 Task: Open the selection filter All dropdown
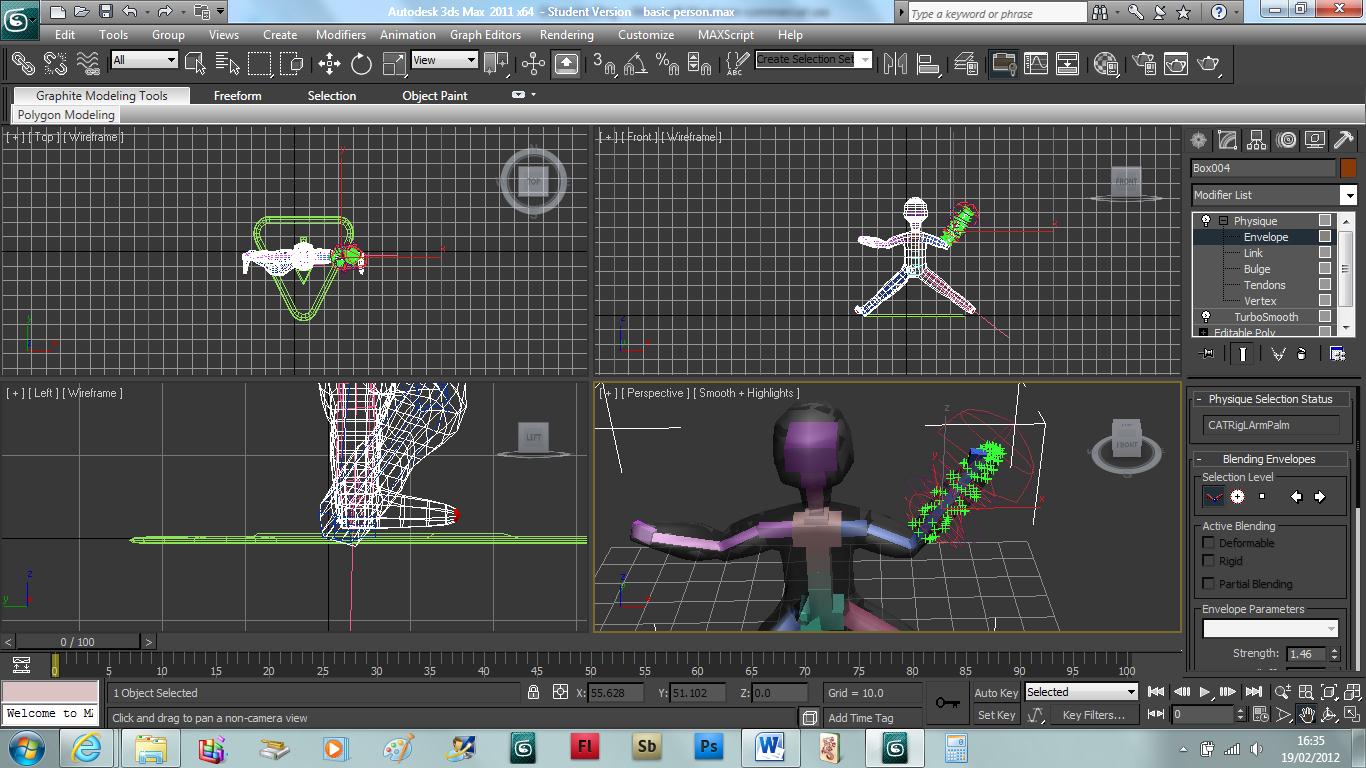[170, 60]
